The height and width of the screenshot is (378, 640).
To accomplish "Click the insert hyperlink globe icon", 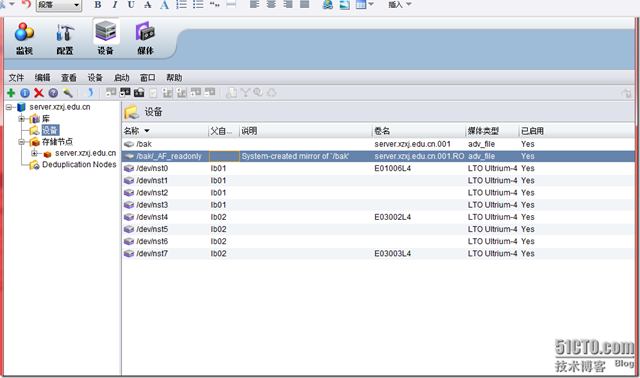I will point(327,4).
